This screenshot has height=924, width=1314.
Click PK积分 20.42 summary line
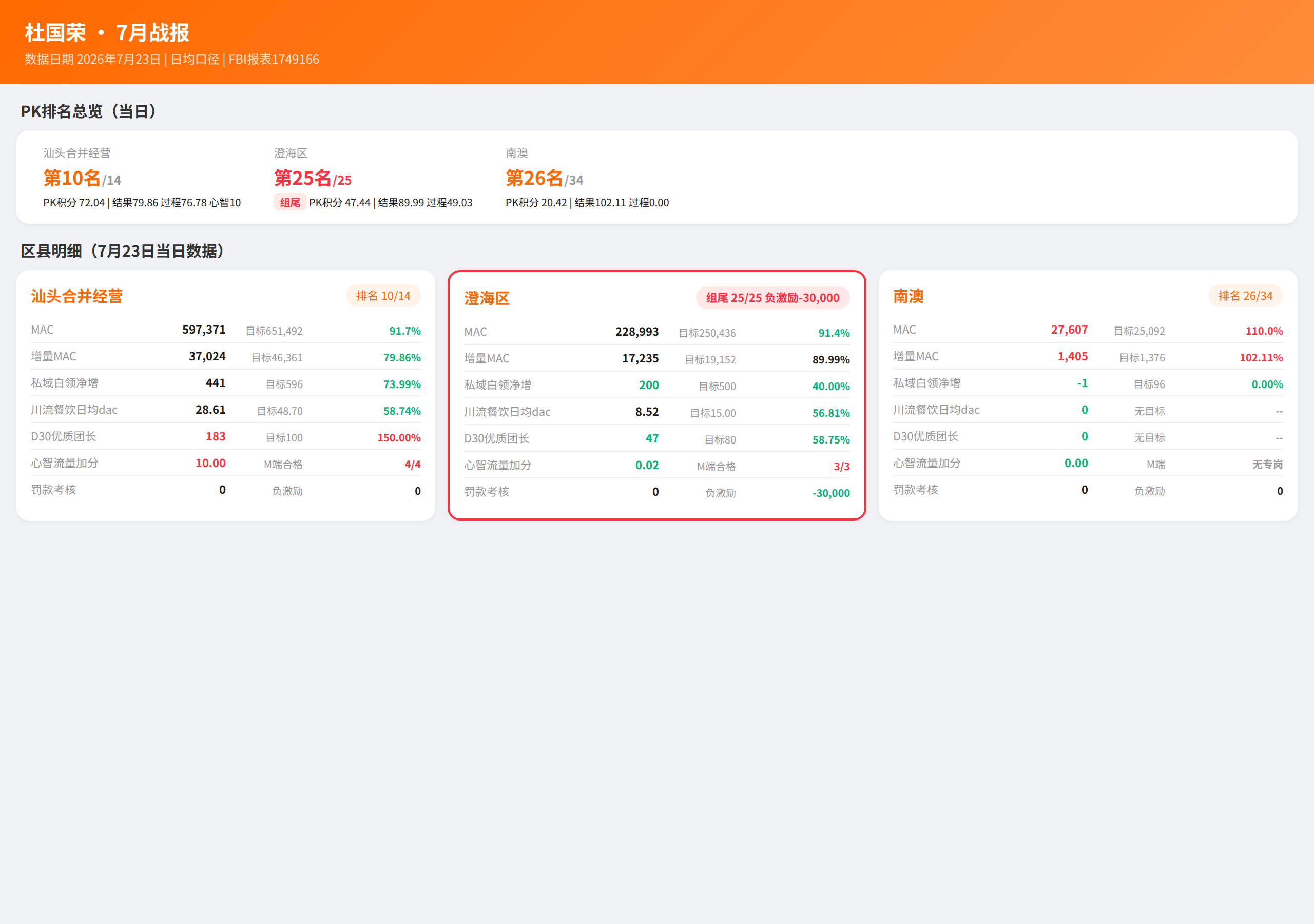click(x=587, y=203)
